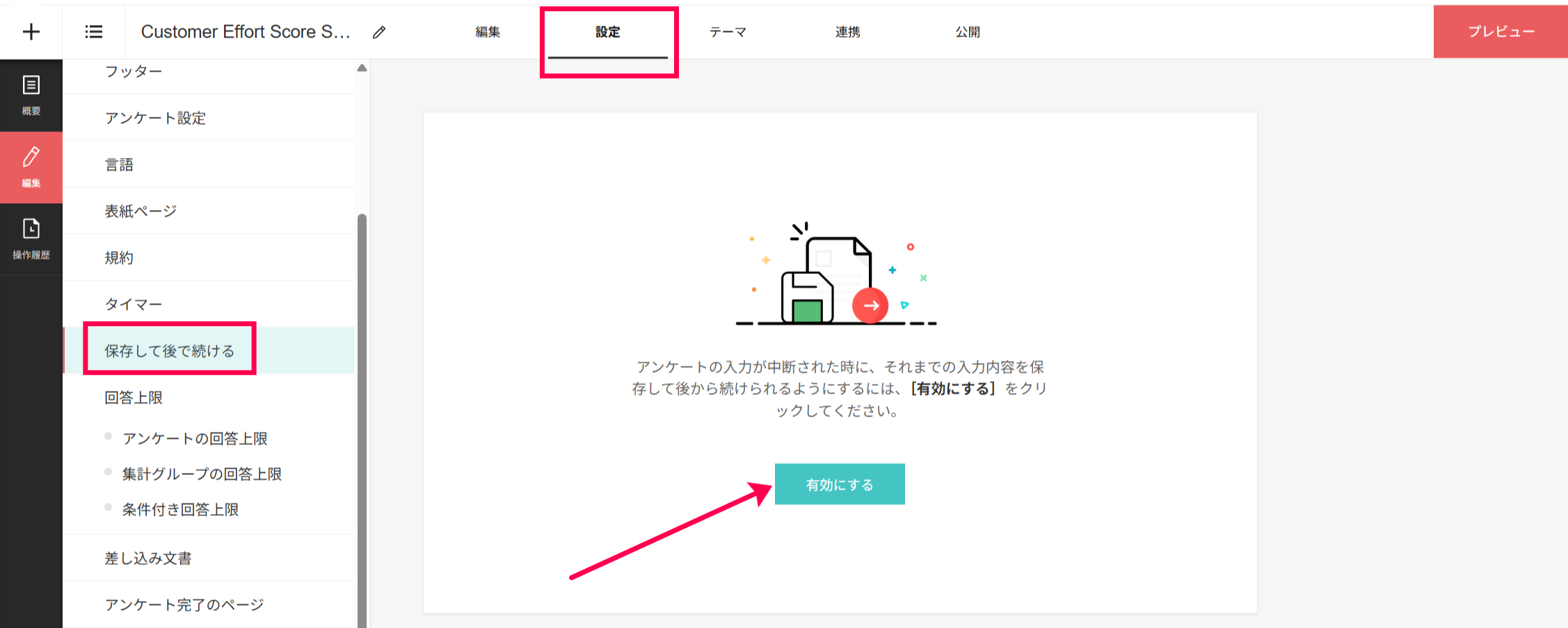Open the テーマ tab
The width and height of the screenshot is (1568, 628).
[x=728, y=32]
